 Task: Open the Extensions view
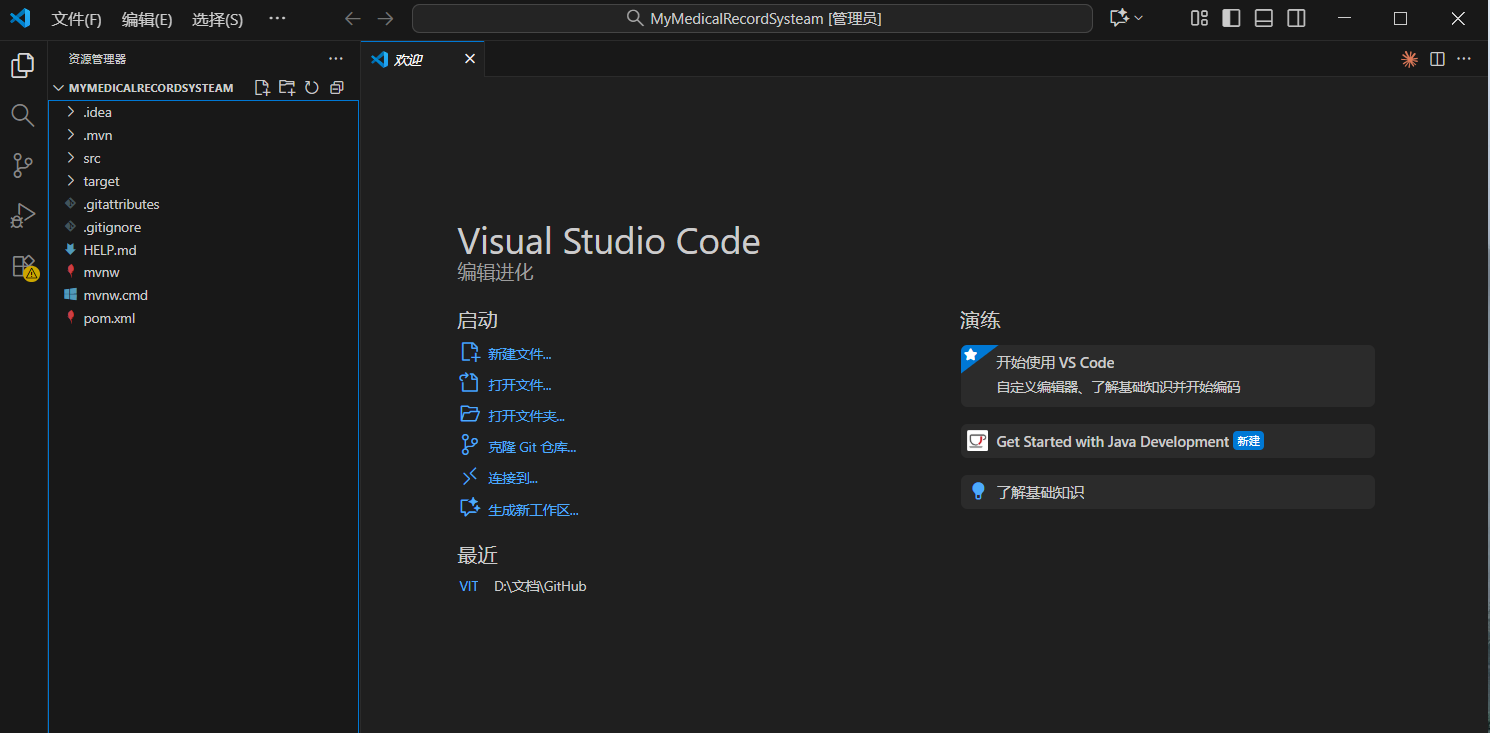point(22,267)
